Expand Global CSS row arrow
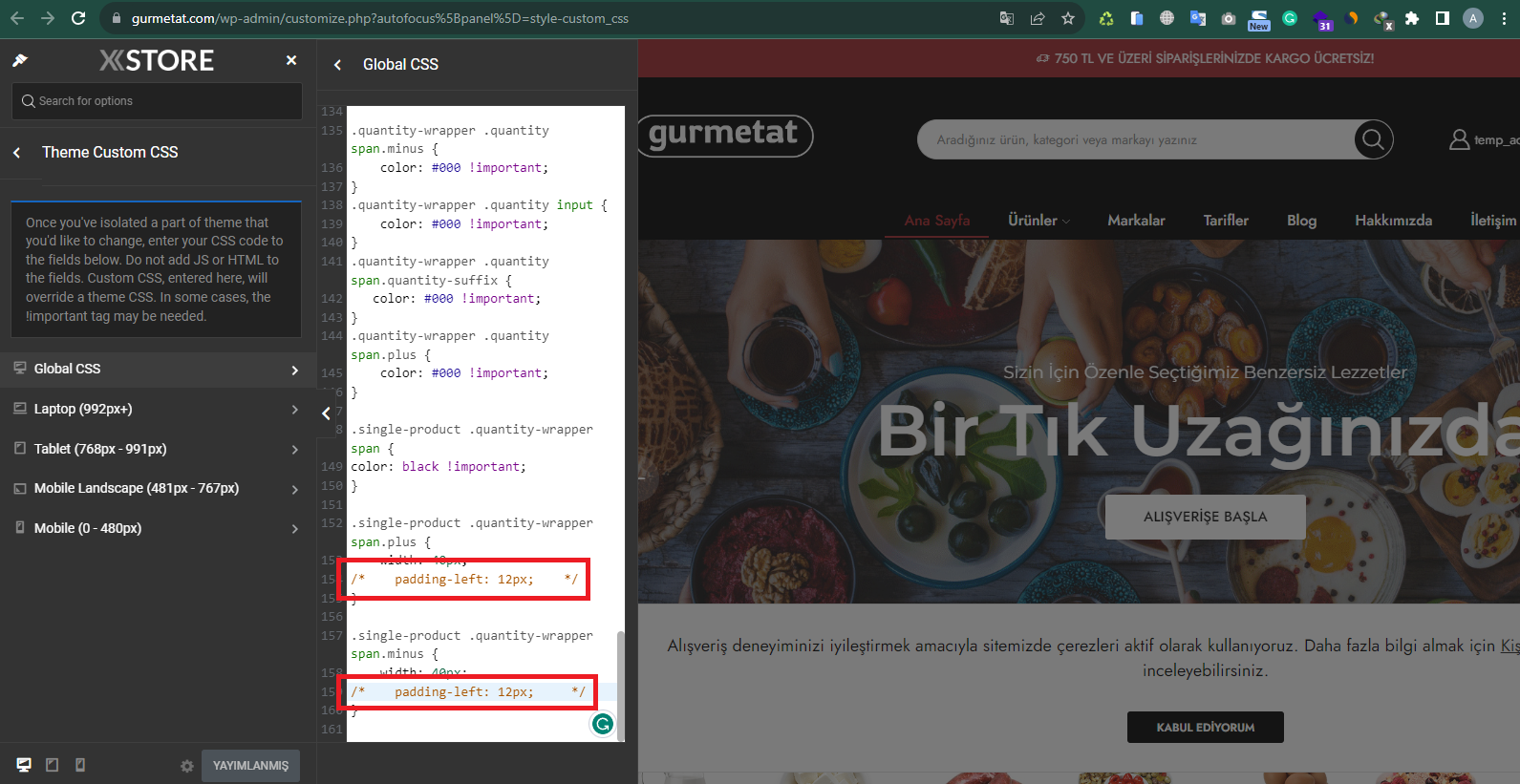Viewport: 1520px width, 784px height. tap(294, 371)
